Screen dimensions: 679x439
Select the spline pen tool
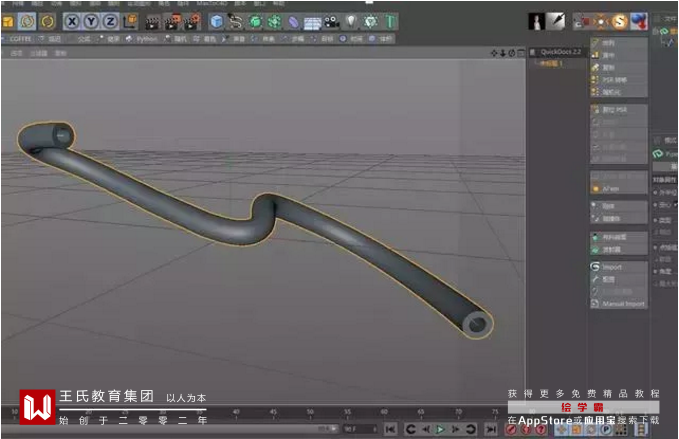(235, 22)
